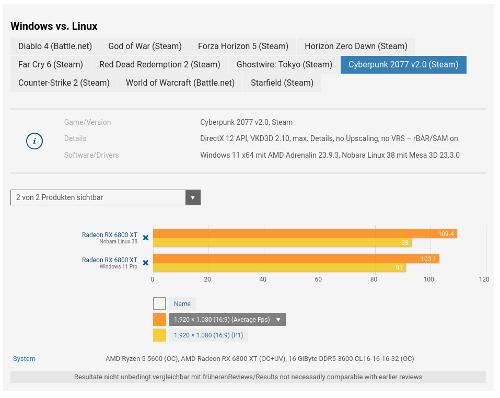Click the Nobara Linux Radeon RX 6800 XT link

109,235
